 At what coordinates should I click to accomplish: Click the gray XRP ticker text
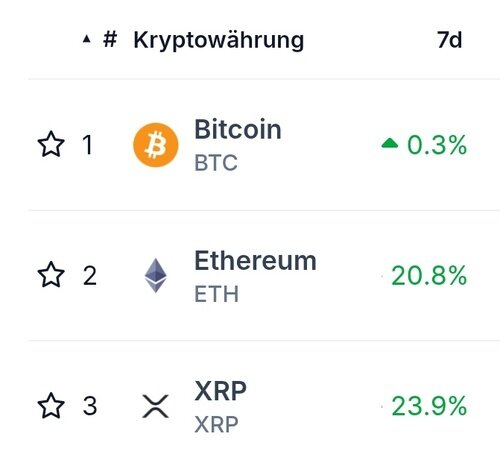point(216,425)
